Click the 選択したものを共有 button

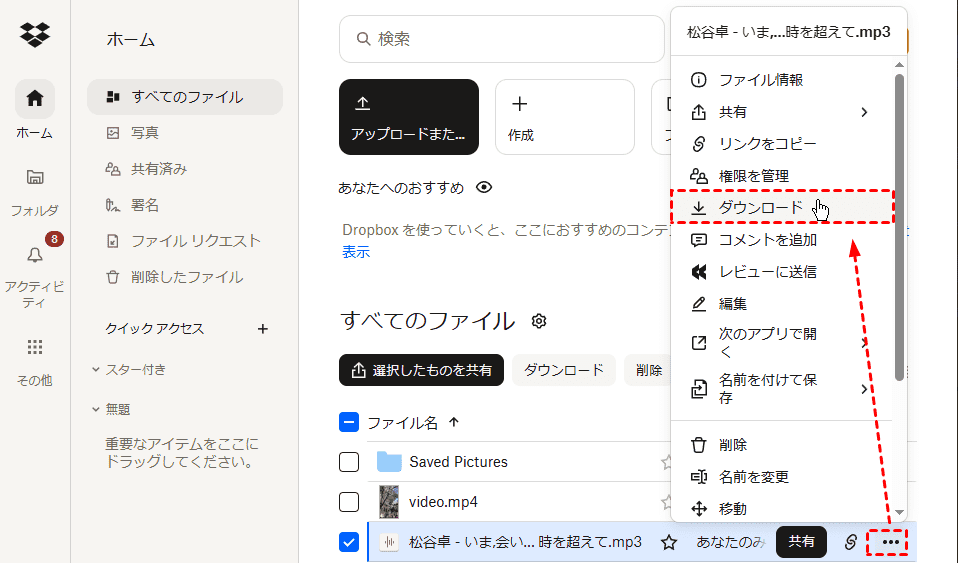[x=421, y=370]
